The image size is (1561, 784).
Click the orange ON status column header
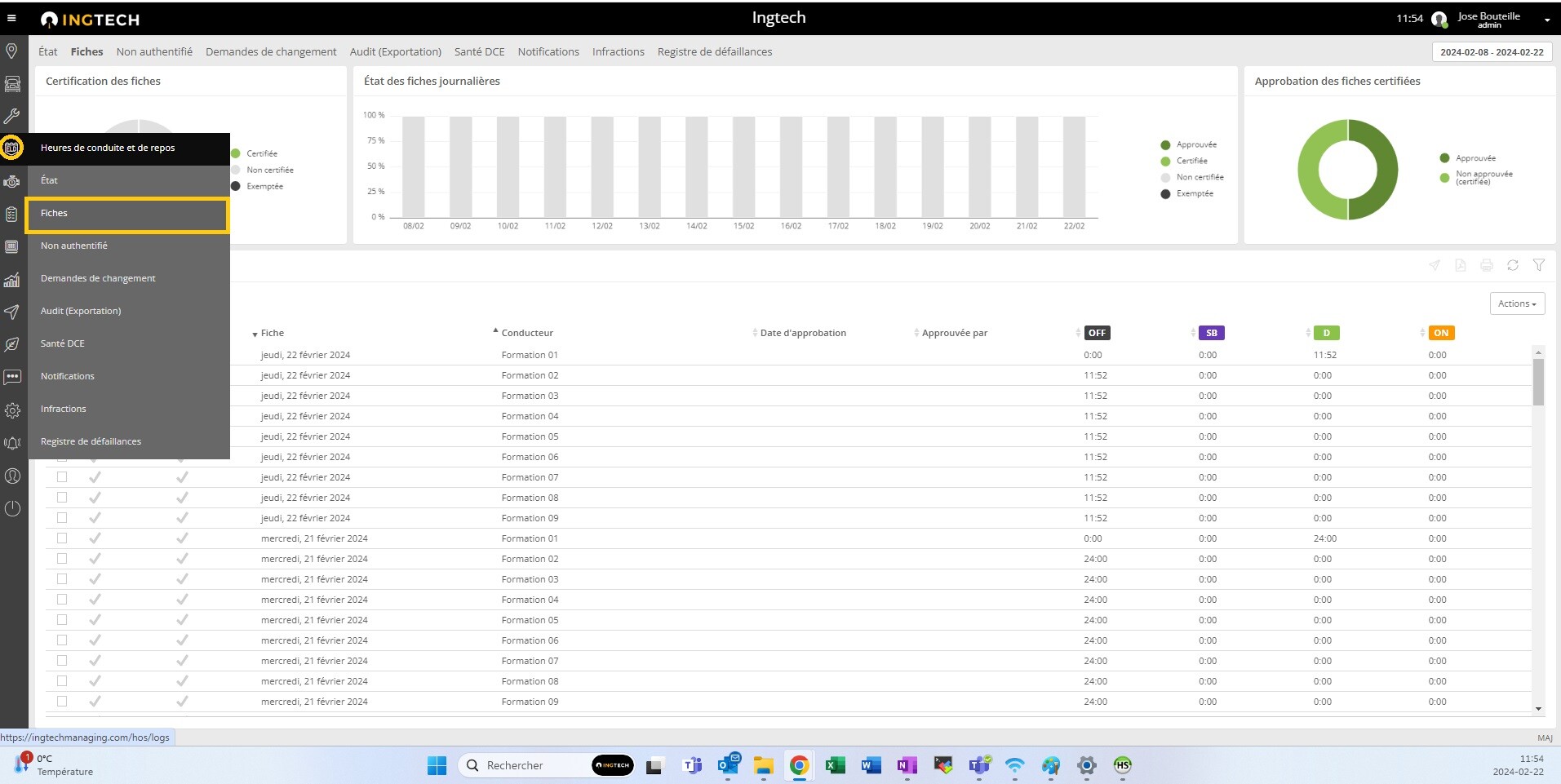coord(1441,333)
